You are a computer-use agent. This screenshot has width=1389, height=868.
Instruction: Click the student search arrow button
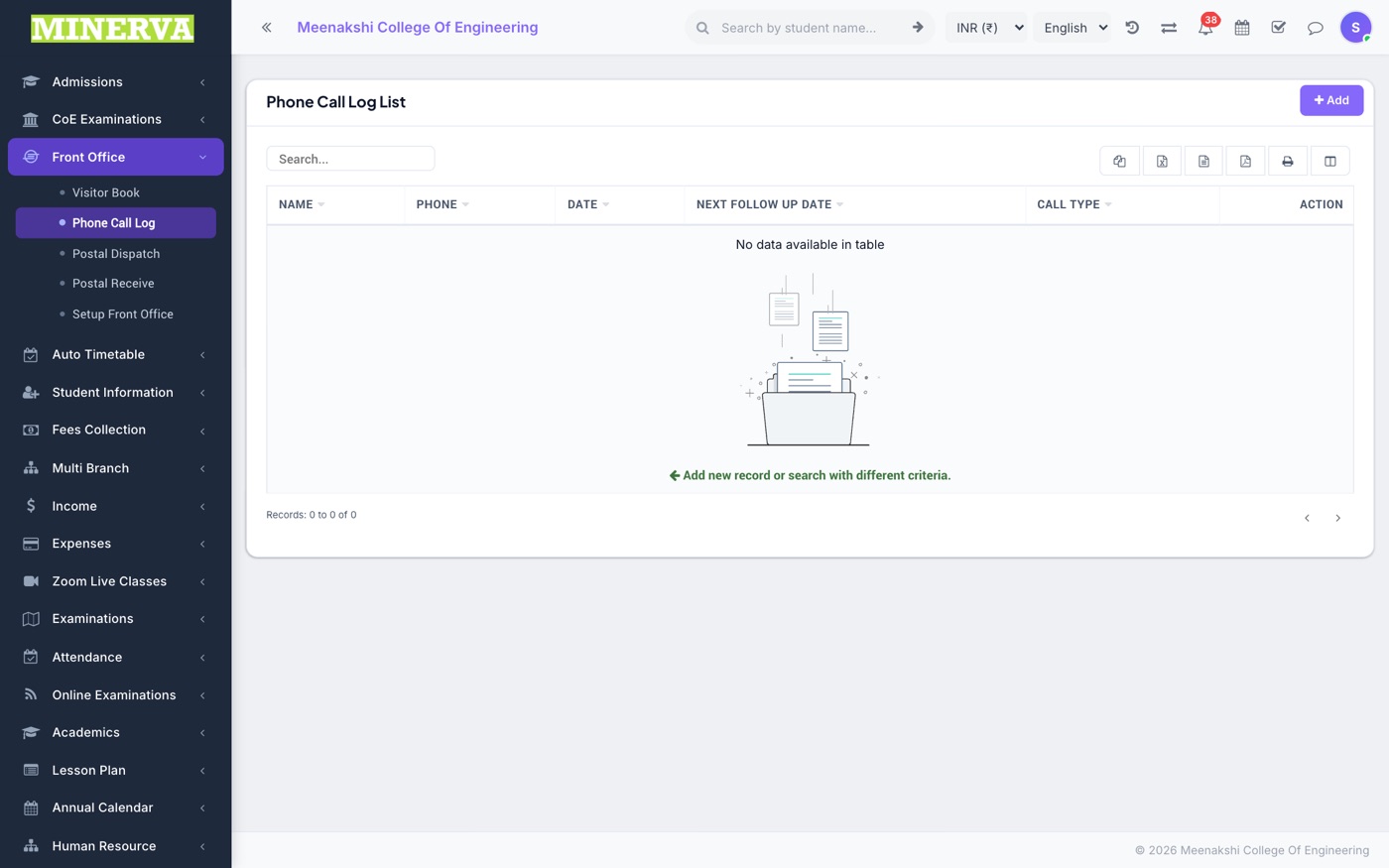pos(918,28)
